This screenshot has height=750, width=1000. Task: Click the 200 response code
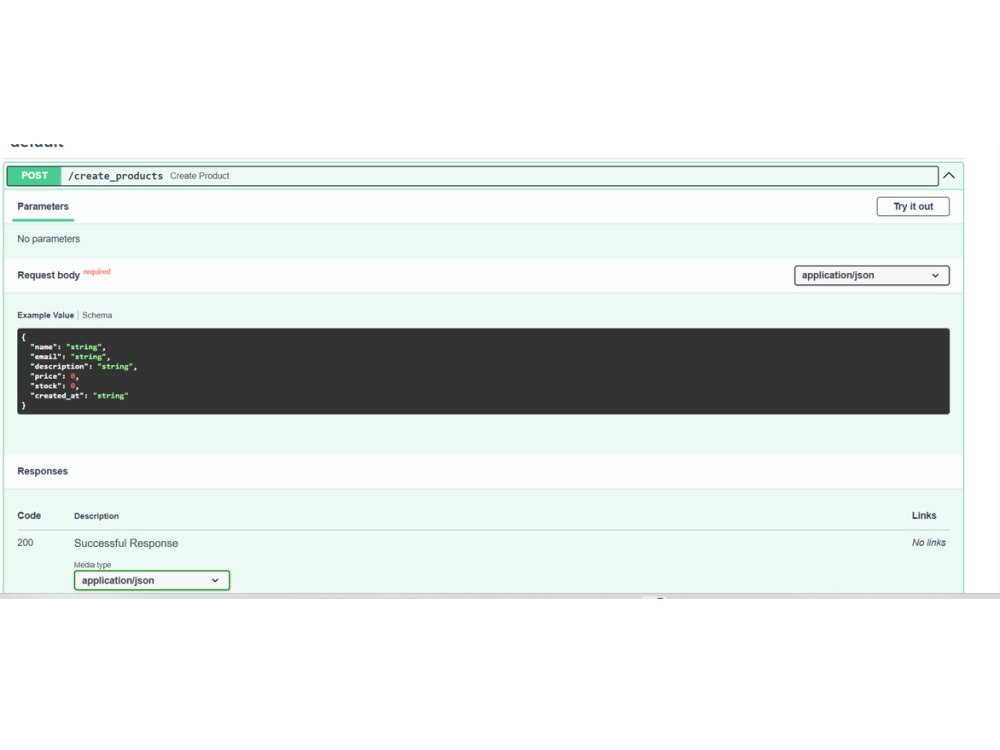pos(25,543)
